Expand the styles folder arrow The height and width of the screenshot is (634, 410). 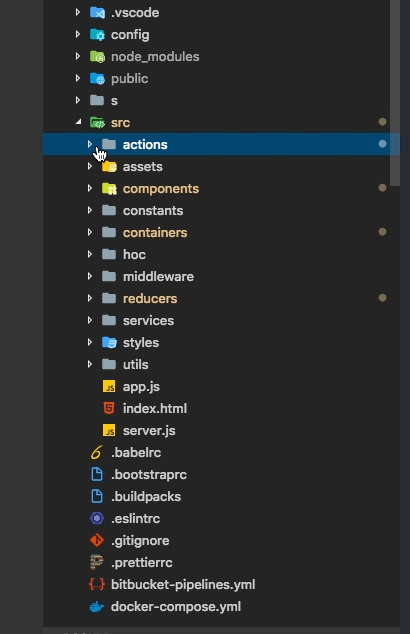click(x=90, y=342)
